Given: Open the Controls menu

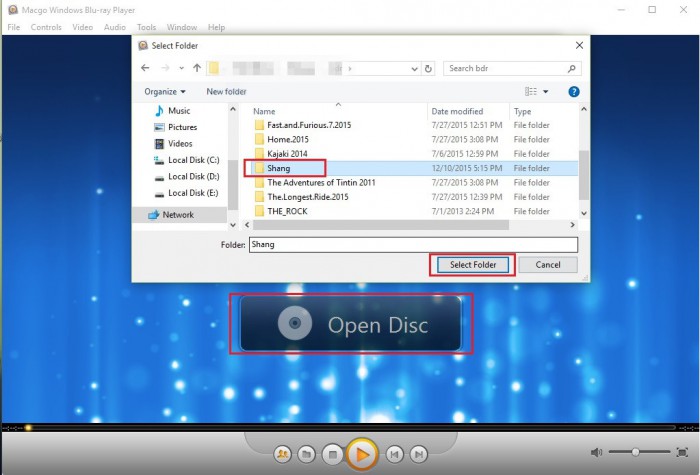Looking at the screenshot, I should 46,27.
